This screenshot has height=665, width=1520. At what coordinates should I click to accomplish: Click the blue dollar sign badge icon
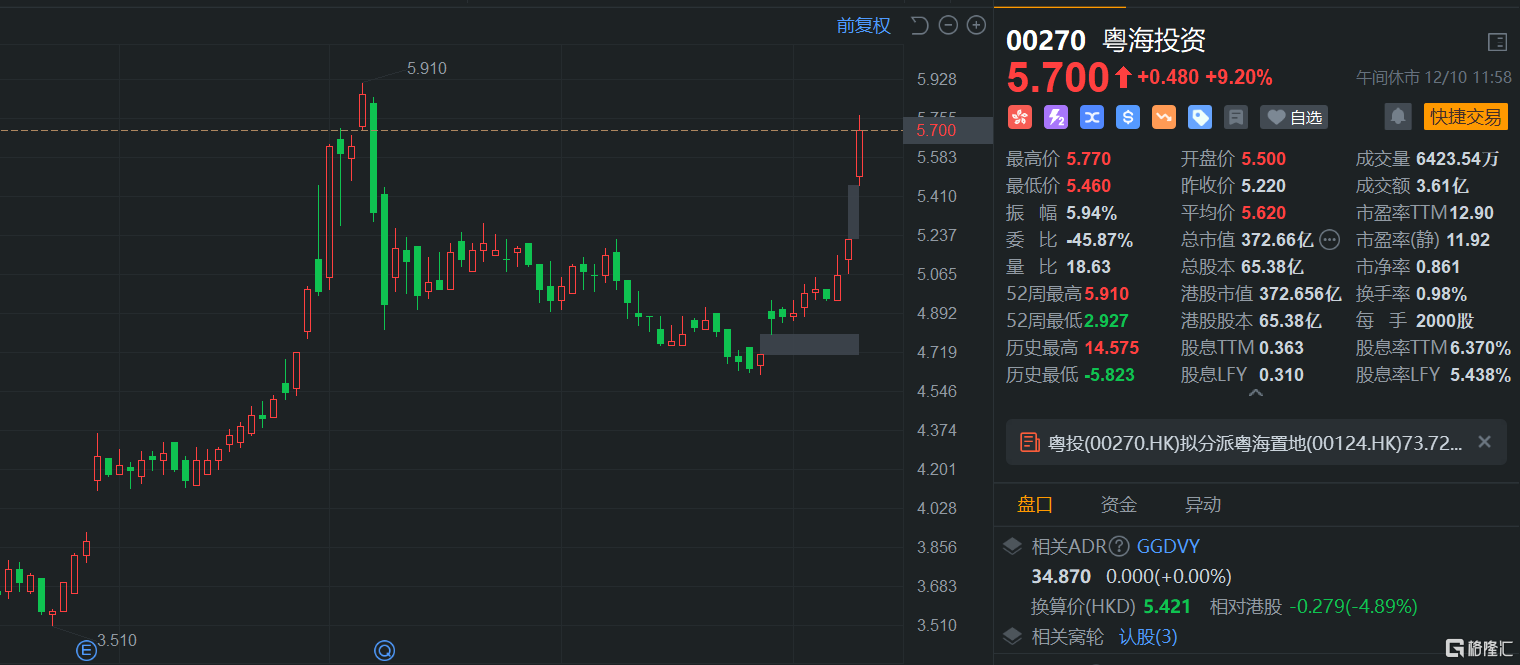(x=1128, y=117)
